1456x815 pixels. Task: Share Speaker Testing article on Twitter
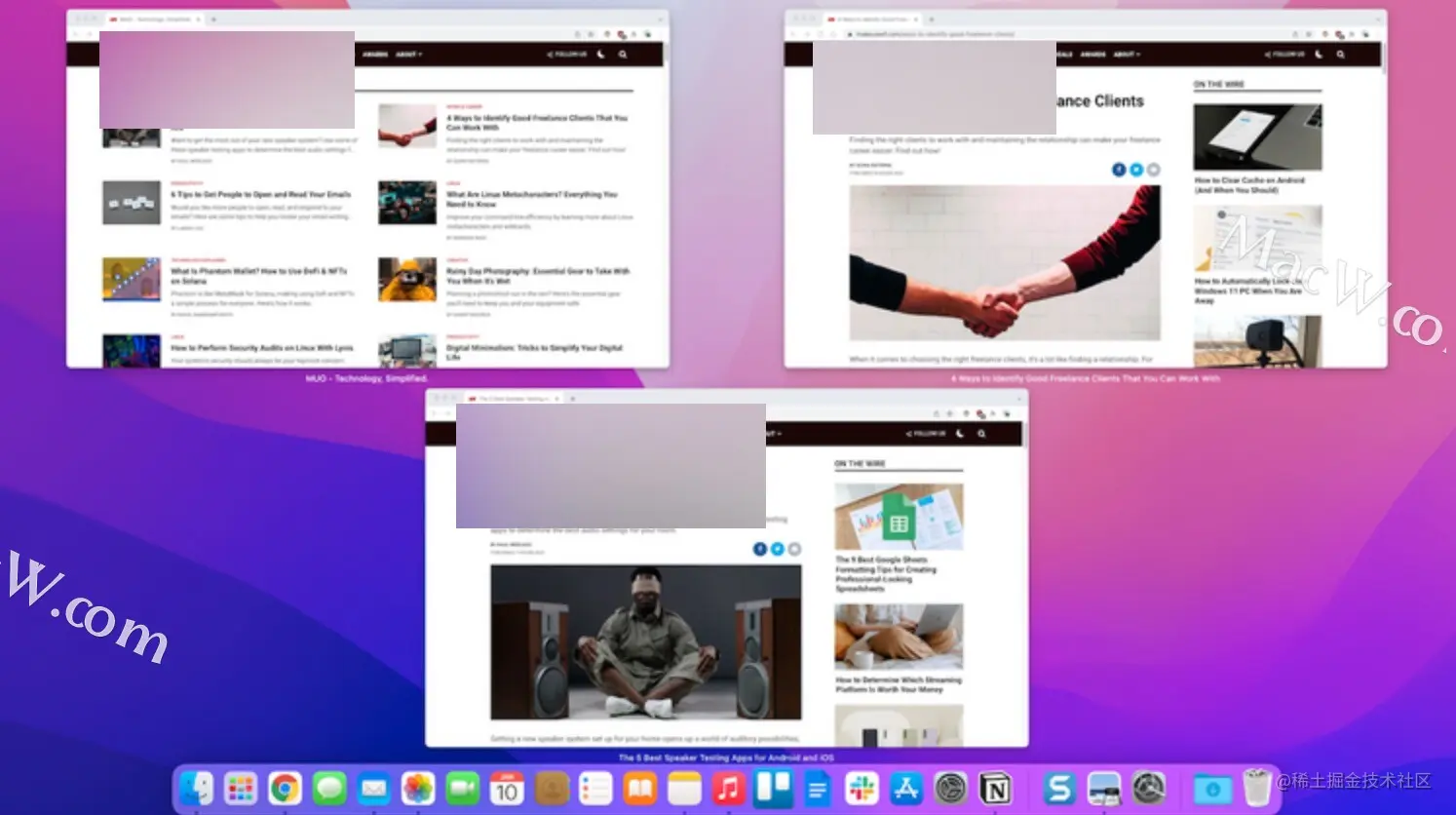[778, 549]
